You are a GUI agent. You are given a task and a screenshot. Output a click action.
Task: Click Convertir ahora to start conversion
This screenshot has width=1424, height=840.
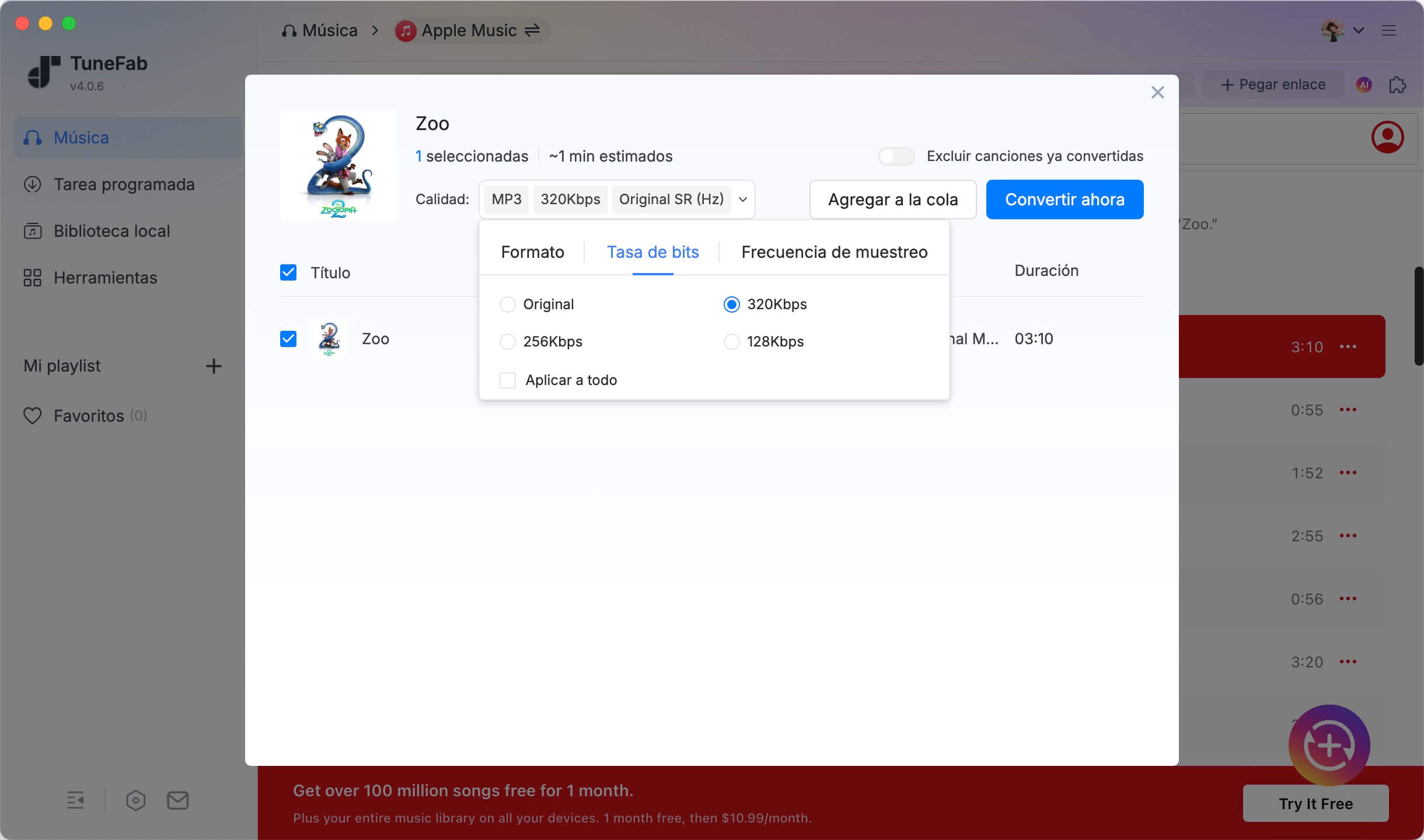coord(1064,199)
